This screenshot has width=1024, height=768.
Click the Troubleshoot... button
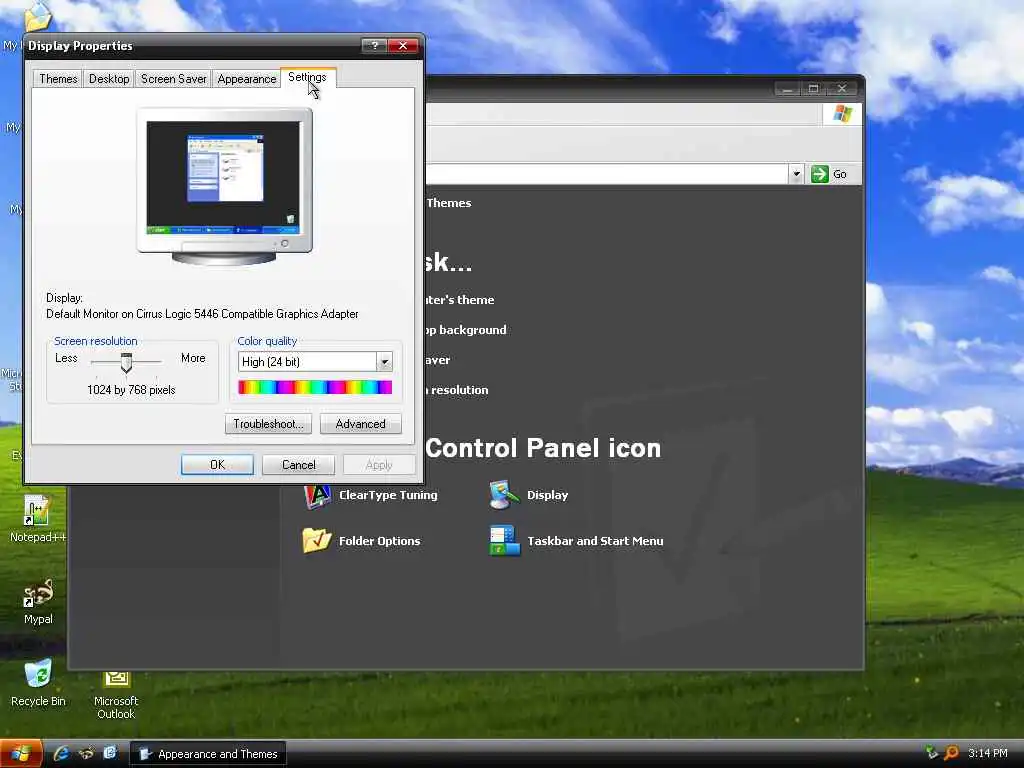[268, 424]
